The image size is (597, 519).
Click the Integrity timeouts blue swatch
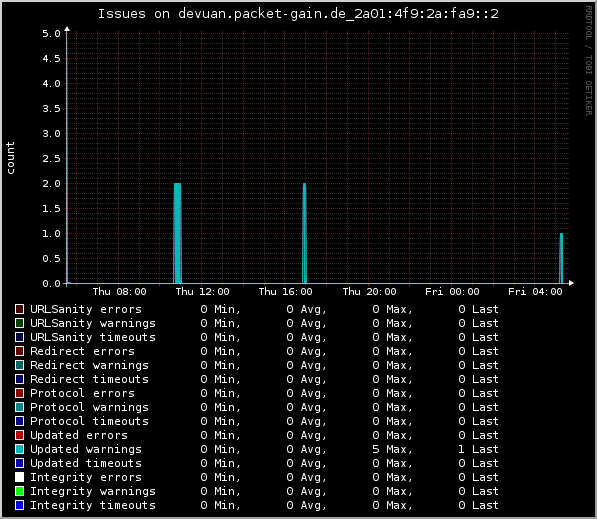[x=19, y=505]
